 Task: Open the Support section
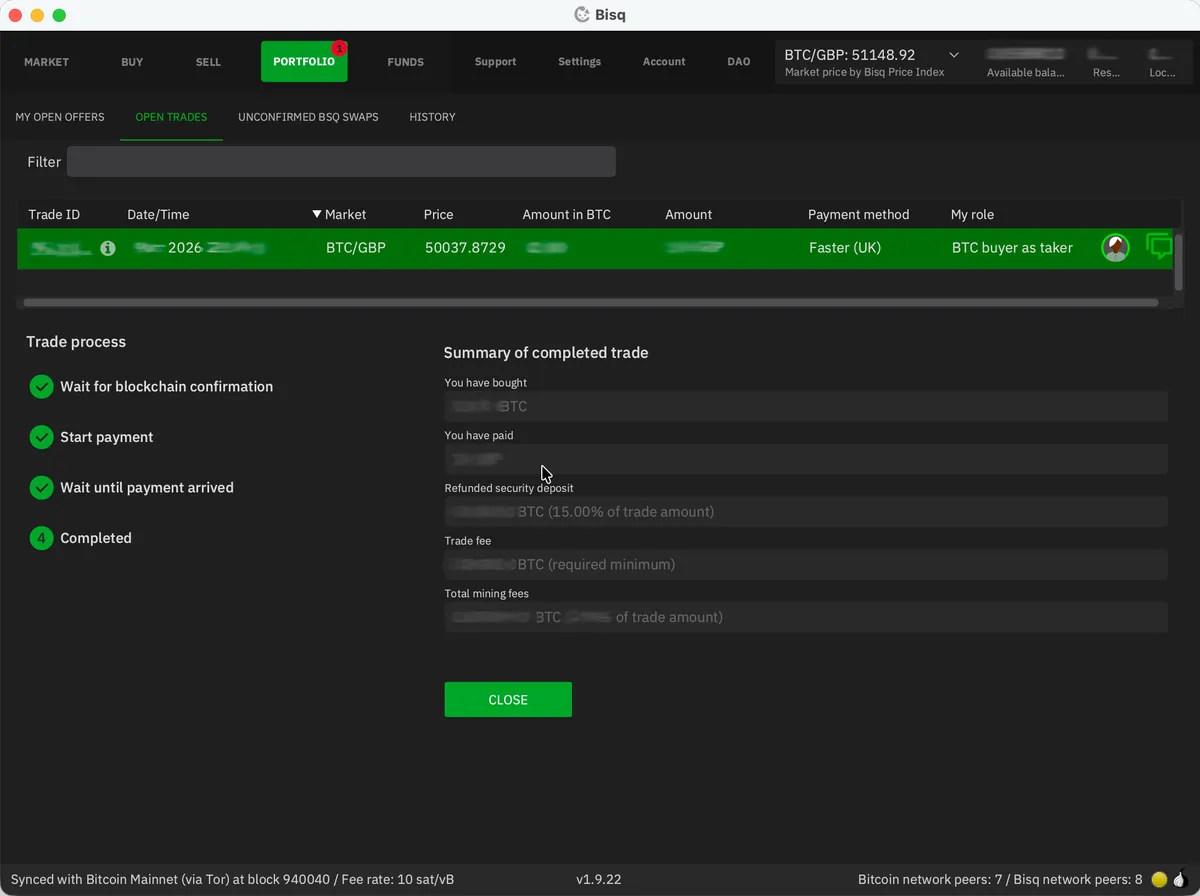click(495, 61)
